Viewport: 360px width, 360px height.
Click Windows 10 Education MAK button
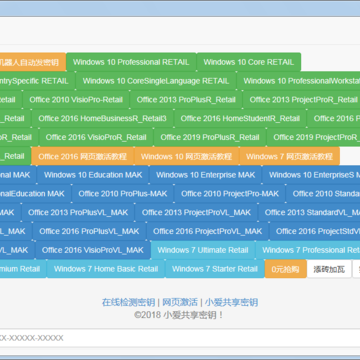[93, 175]
